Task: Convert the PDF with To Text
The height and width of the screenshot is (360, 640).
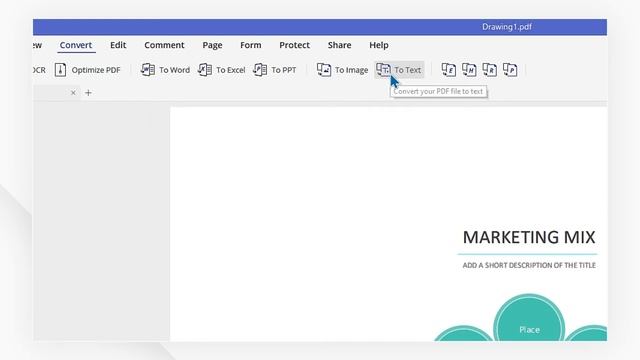Action: click(x=399, y=70)
